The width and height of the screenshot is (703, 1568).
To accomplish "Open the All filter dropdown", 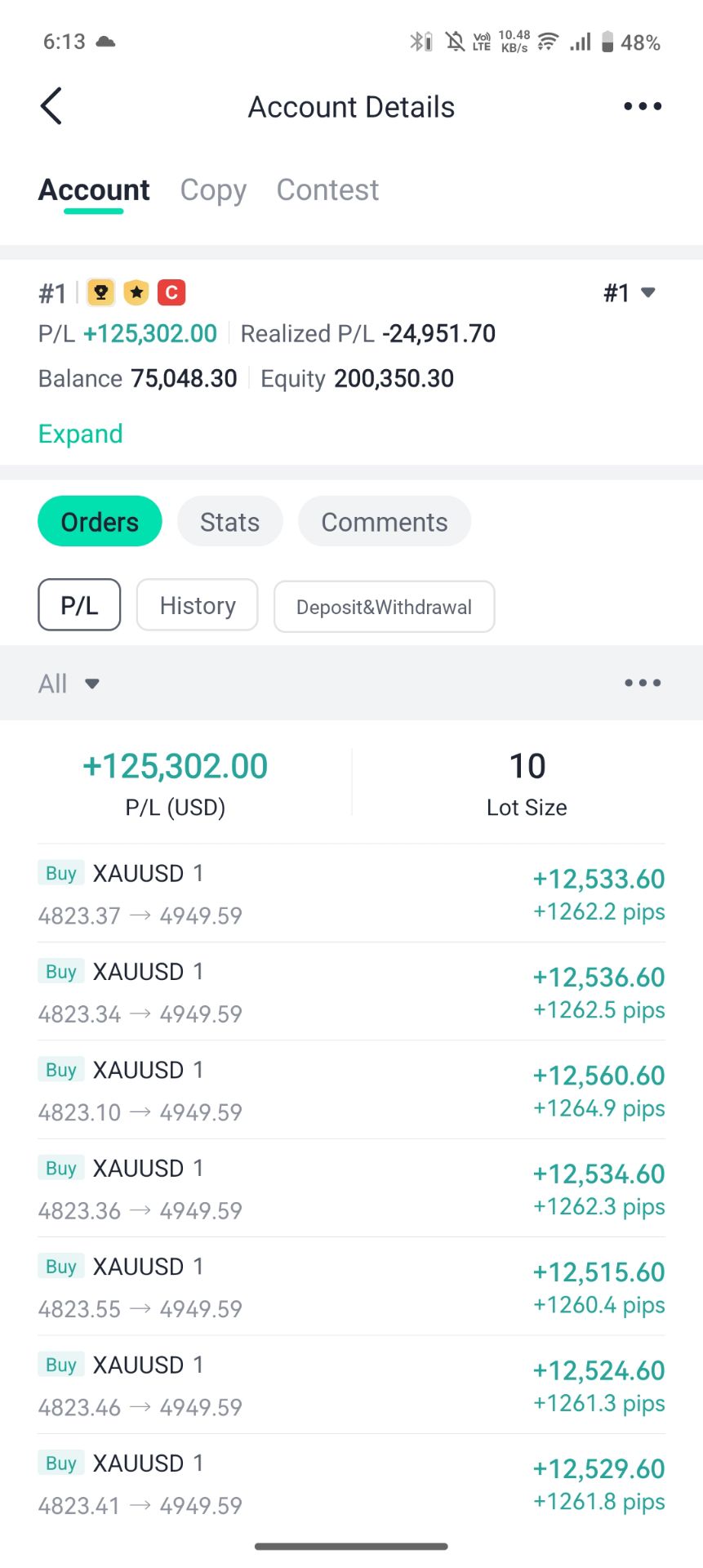I will click(x=69, y=684).
